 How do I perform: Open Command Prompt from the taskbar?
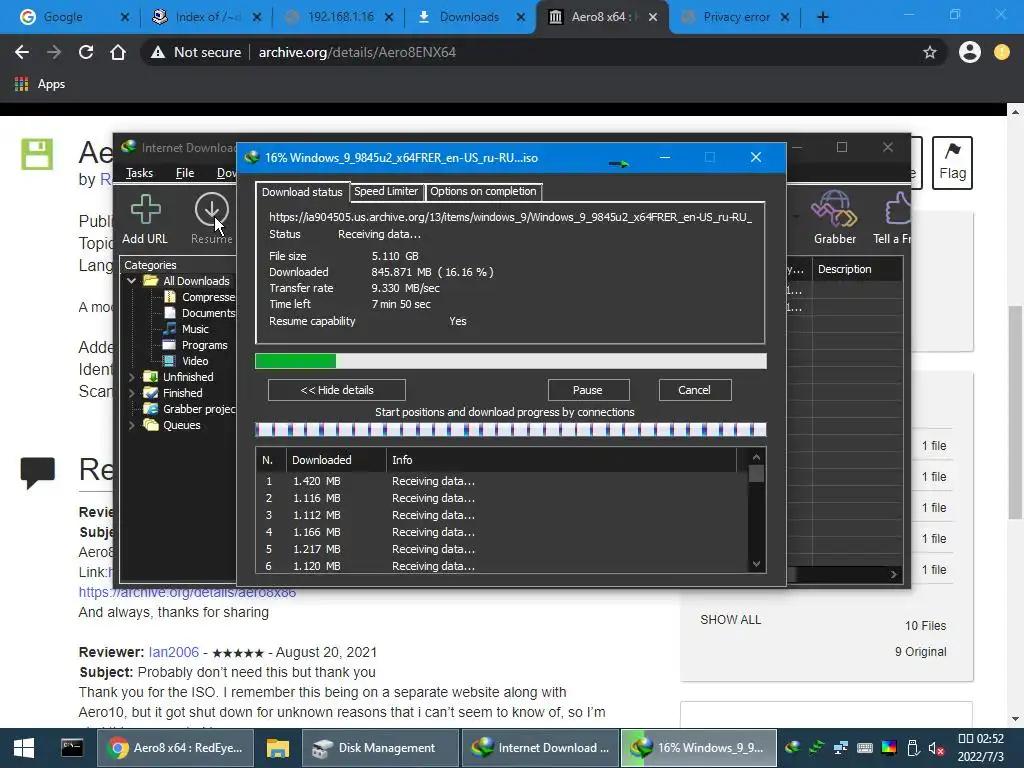coord(72,748)
